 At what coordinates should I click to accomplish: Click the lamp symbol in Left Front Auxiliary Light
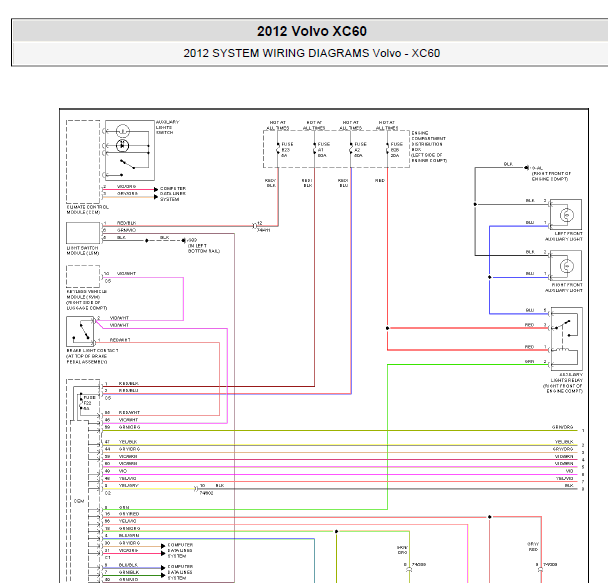pos(567,215)
